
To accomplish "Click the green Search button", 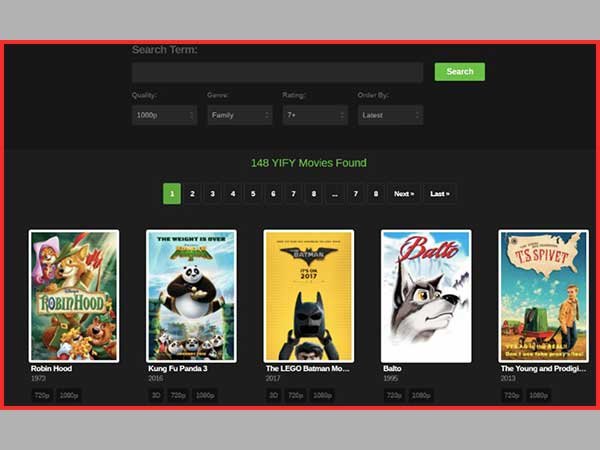I will (460, 72).
